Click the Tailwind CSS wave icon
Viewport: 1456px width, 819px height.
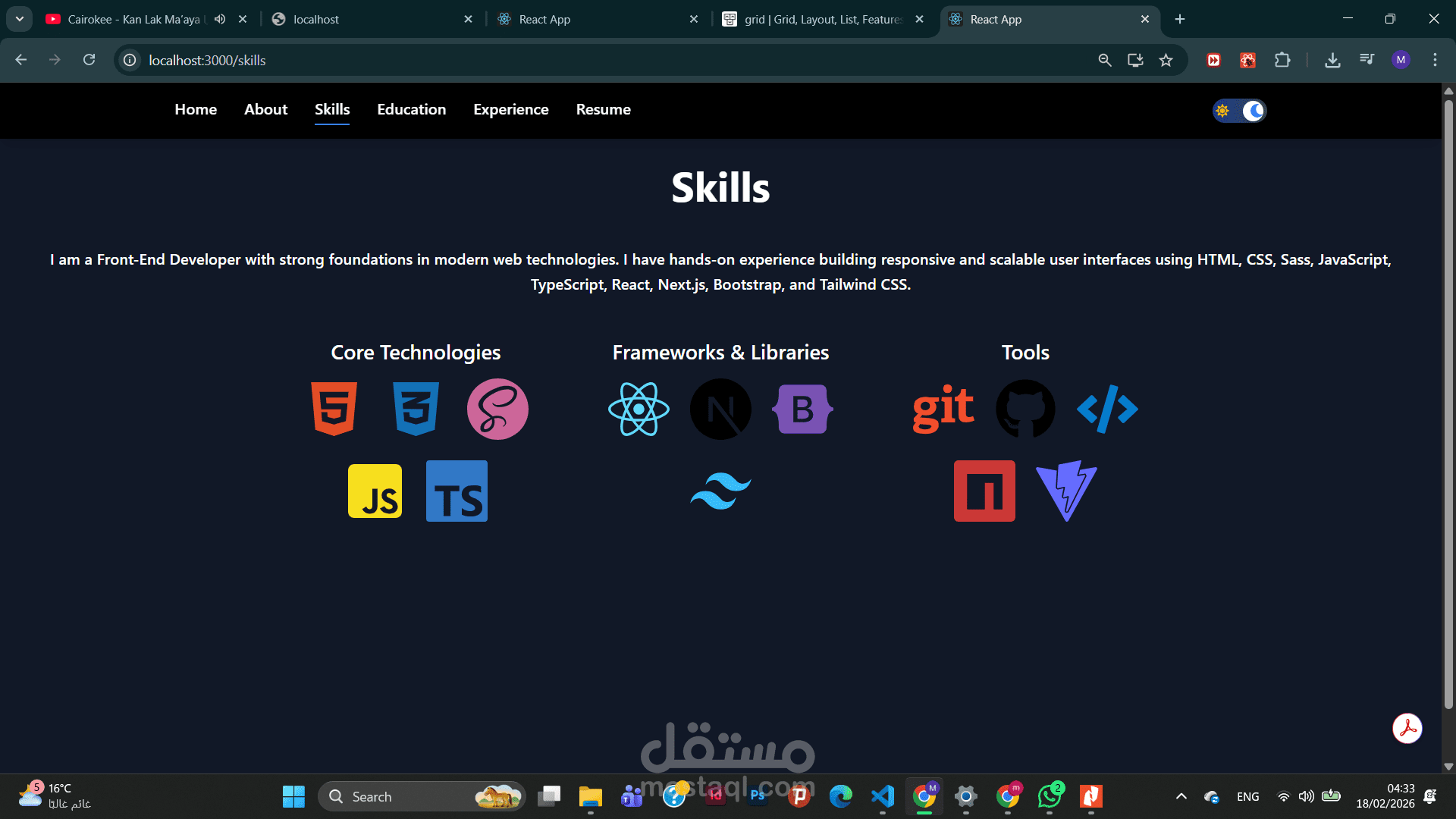pos(720,491)
